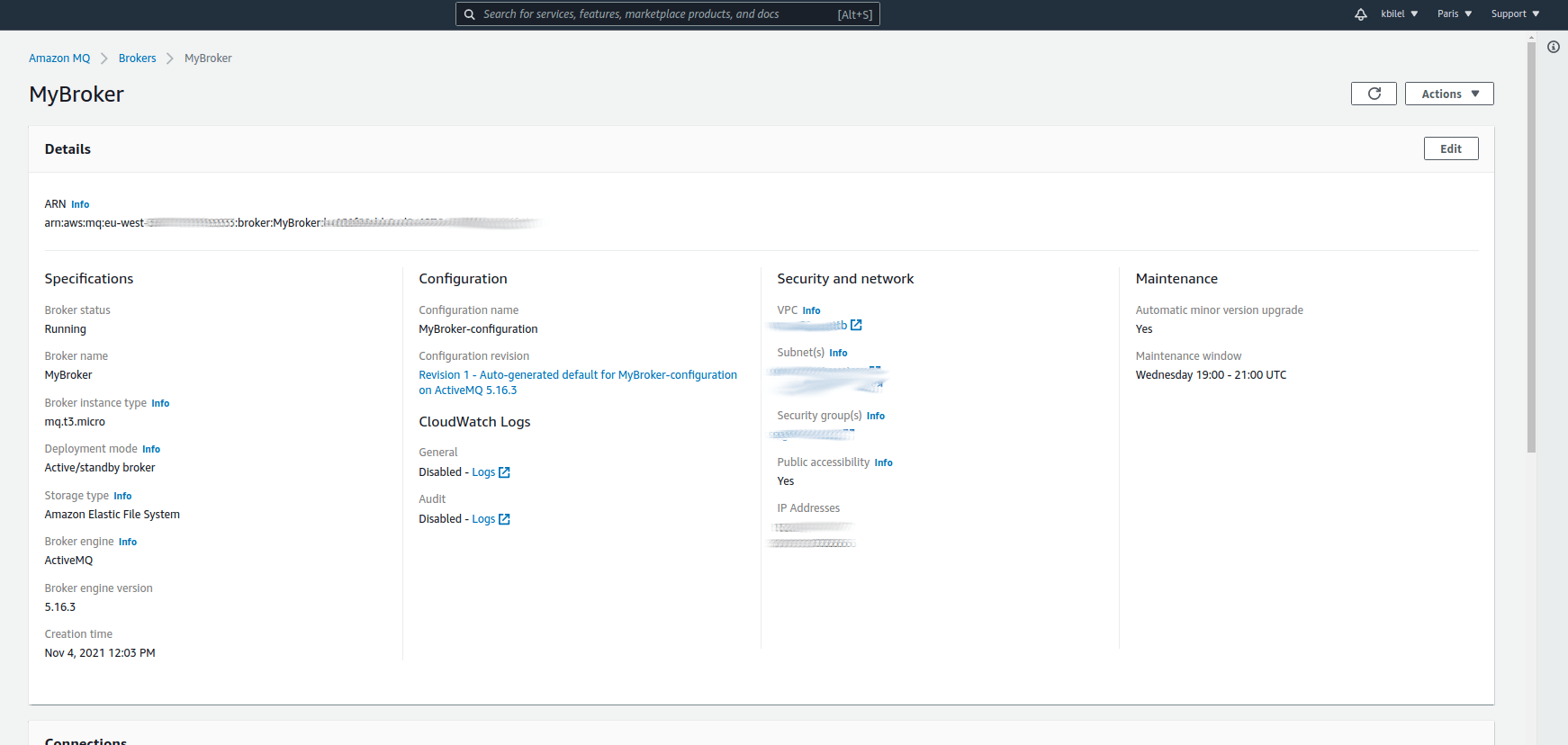Select the Active/standby broker value
This screenshot has height=745, width=1568.
(x=100, y=468)
